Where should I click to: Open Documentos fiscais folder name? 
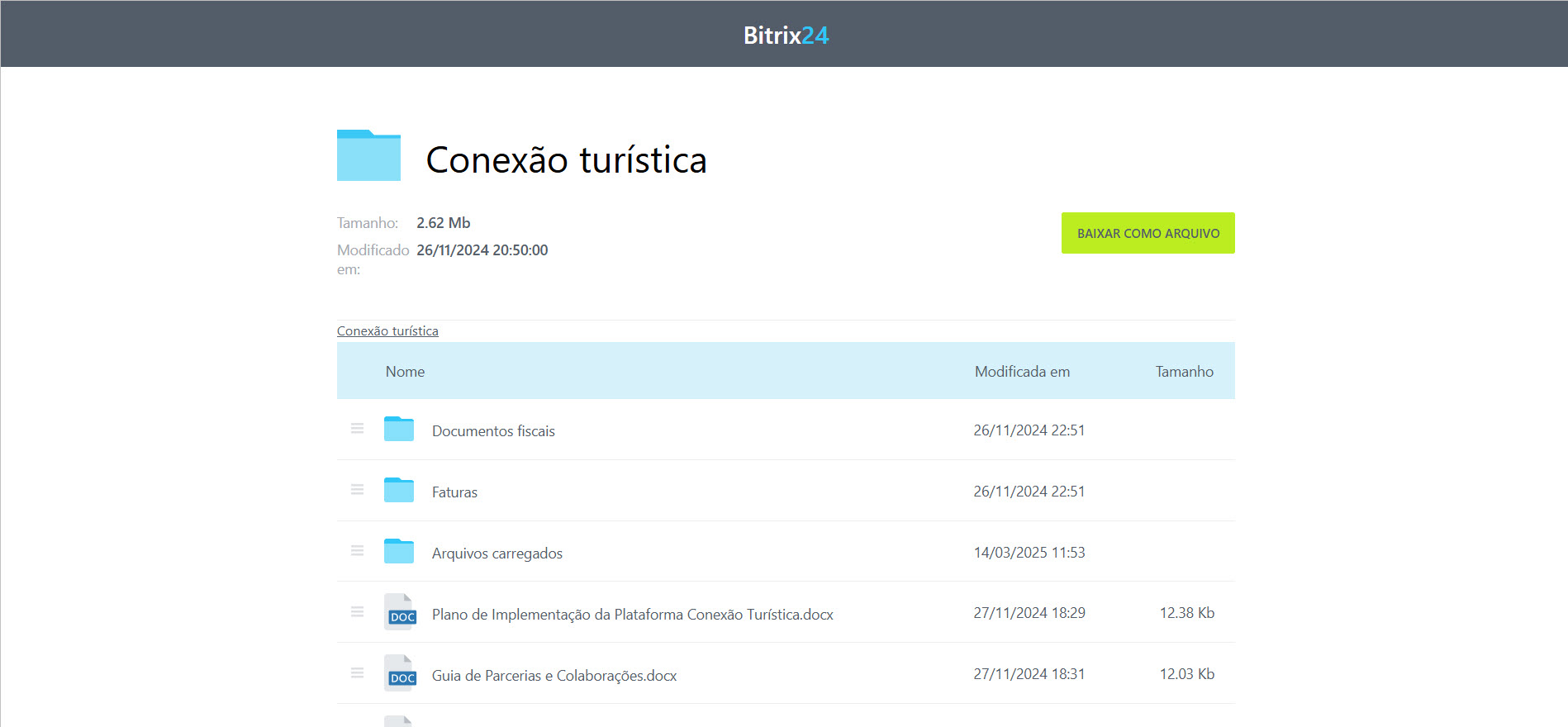493,431
